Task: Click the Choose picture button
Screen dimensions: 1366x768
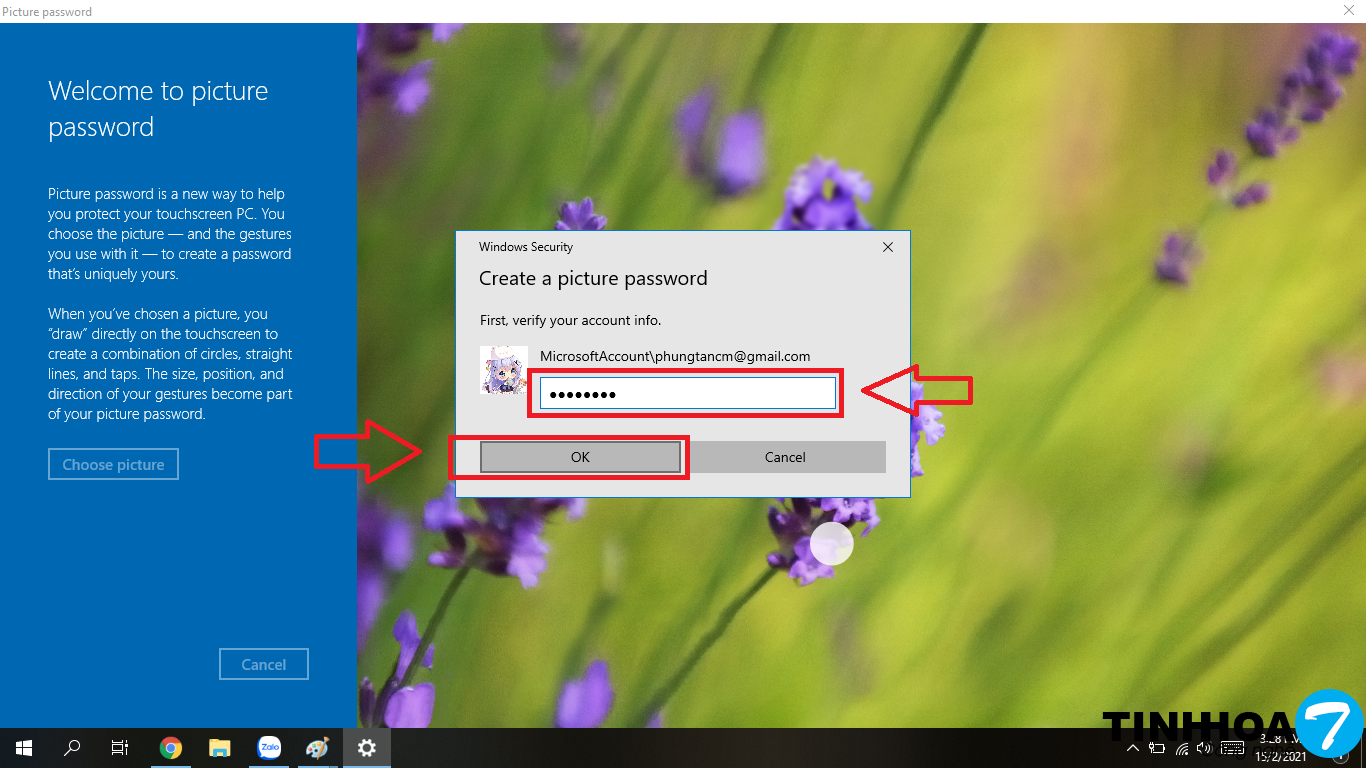Action: click(x=113, y=465)
